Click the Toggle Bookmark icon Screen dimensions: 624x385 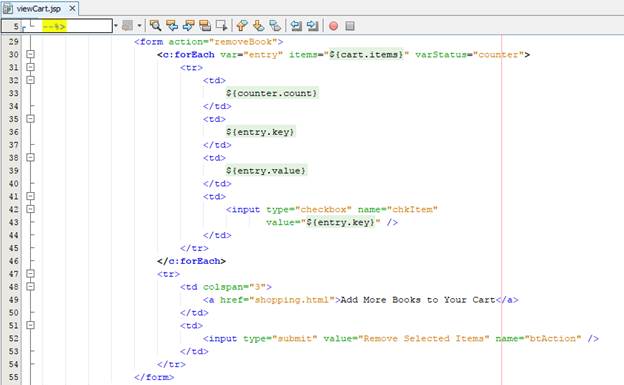click(x=275, y=26)
